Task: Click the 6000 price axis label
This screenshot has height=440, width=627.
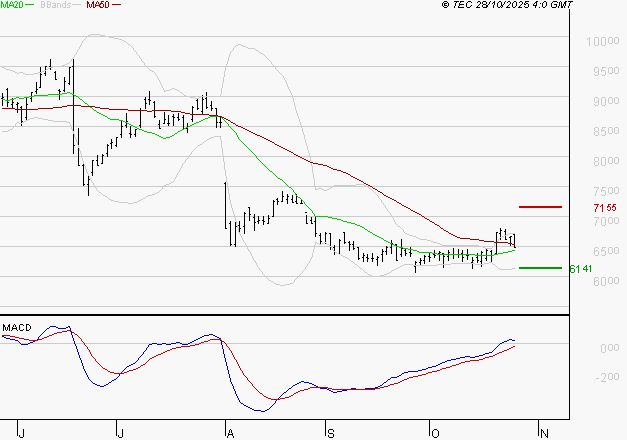Action: click(606, 281)
